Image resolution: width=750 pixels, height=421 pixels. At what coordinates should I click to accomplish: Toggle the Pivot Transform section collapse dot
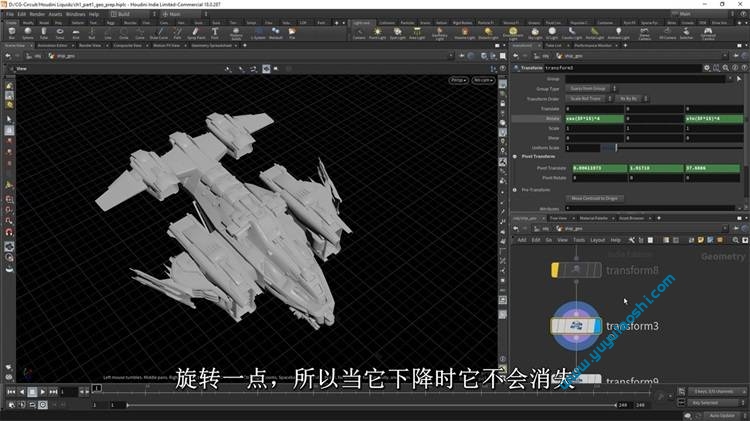click(x=515, y=156)
